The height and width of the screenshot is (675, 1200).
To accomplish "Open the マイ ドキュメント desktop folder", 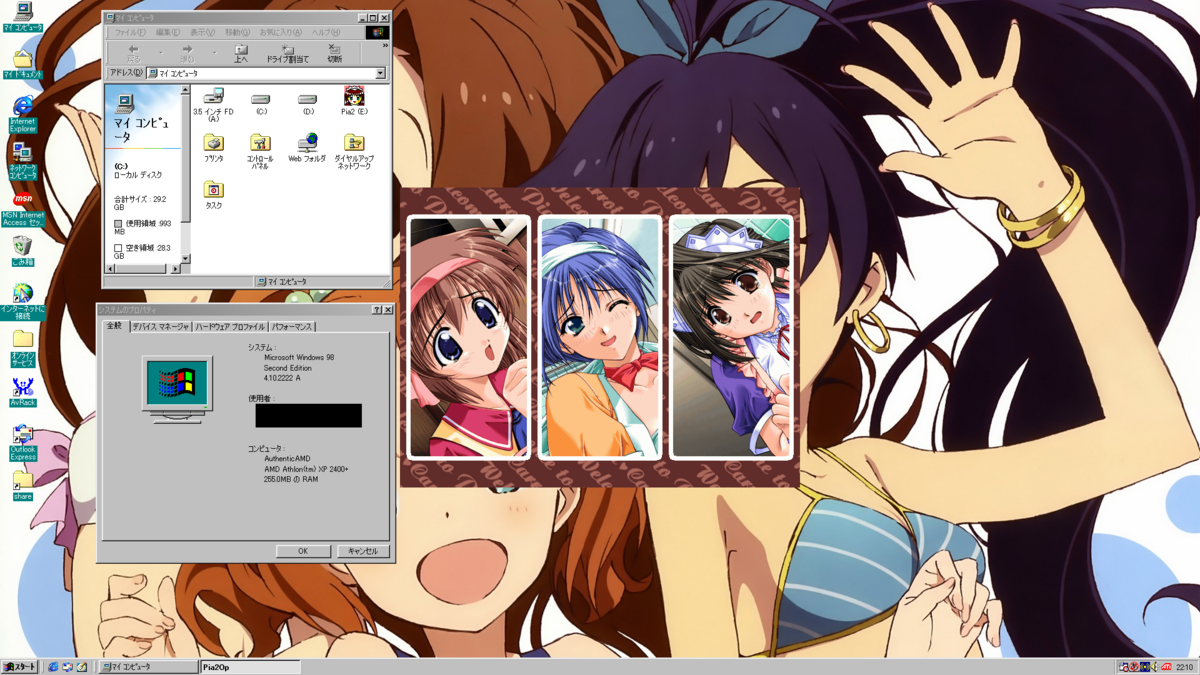I will click(x=22, y=63).
